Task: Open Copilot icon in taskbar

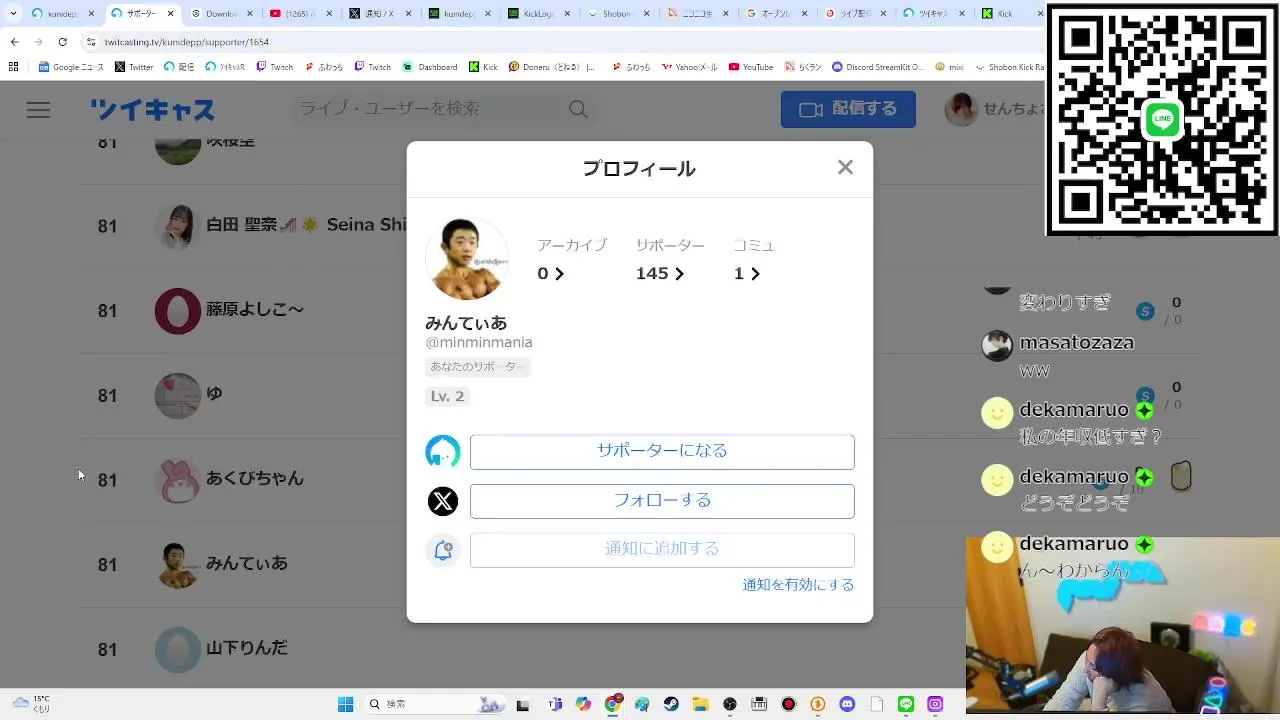Action: (x=584, y=704)
